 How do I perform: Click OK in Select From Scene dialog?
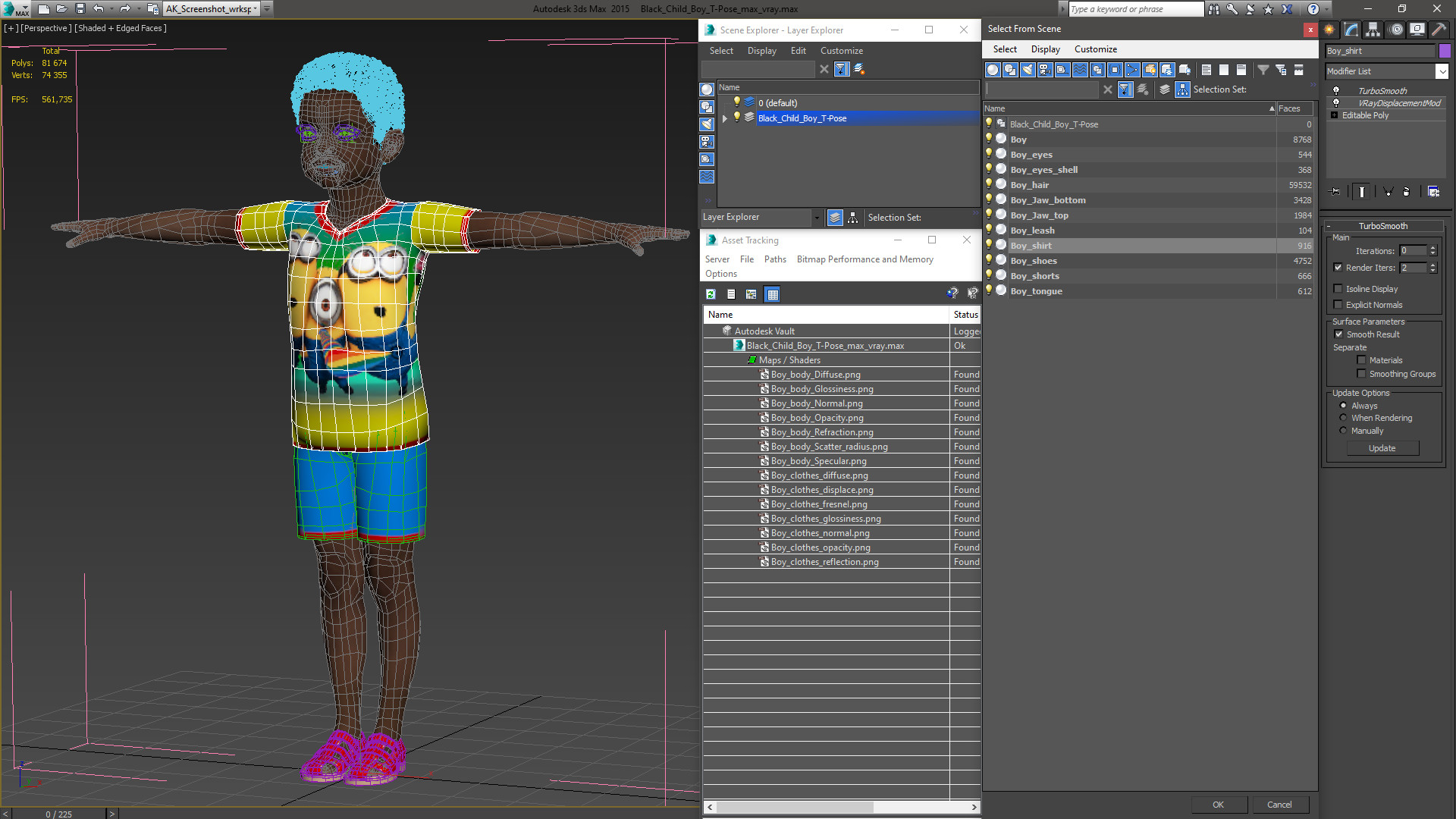[x=1218, y=805]
